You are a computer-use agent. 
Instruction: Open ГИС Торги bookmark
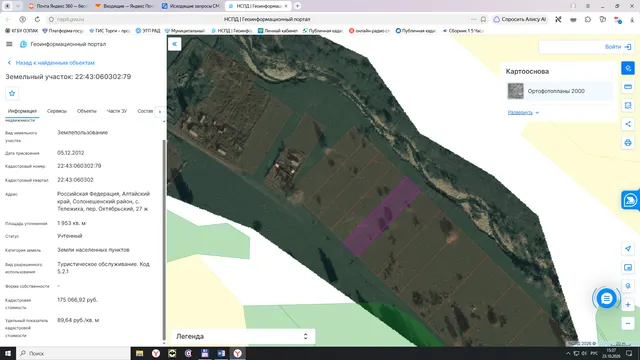(x=109, y=31)
